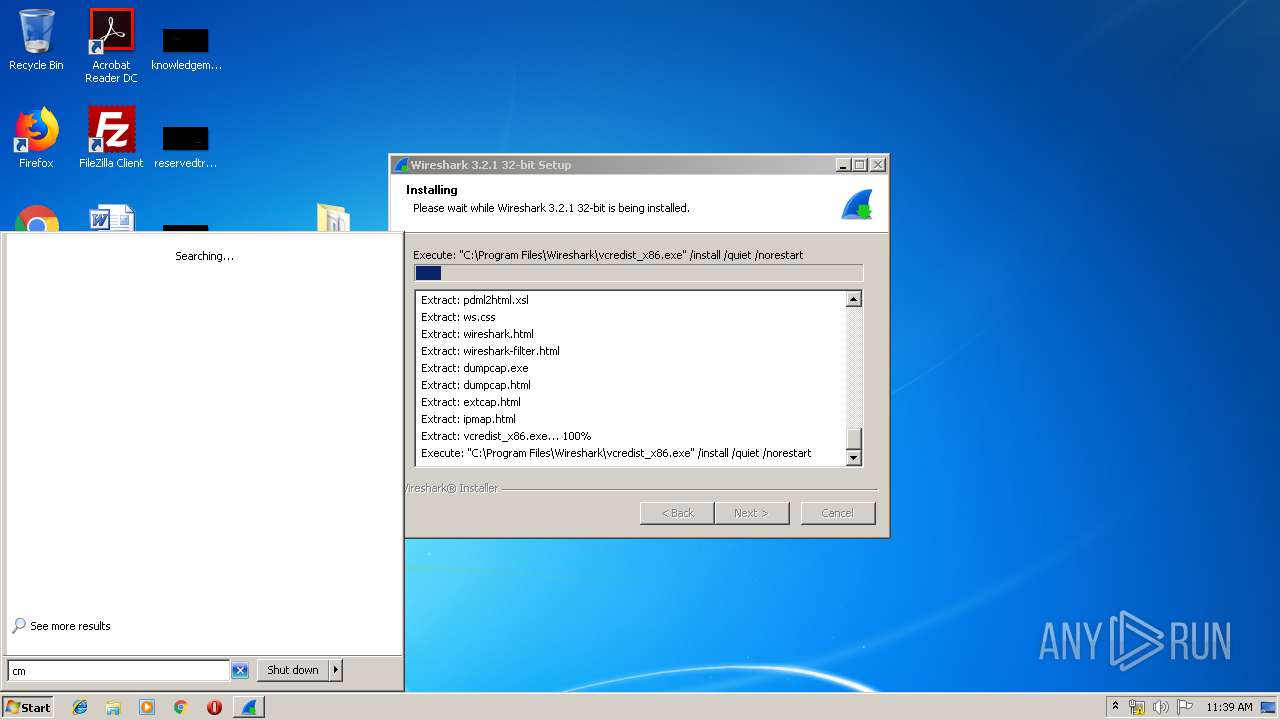Image resolution: width=1280 pixels, height=720 pixels.
Task: Click the magnifier See more results icon
Action: coord(18,626)
